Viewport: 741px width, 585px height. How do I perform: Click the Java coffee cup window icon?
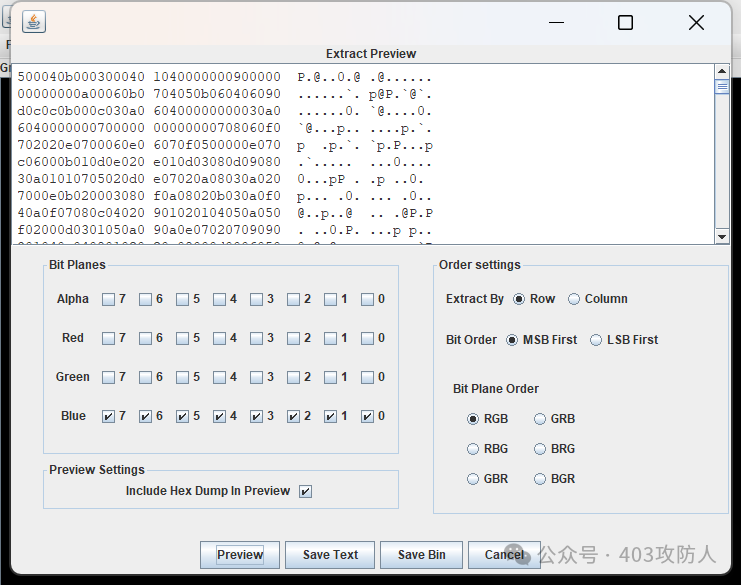coord(34,22)
